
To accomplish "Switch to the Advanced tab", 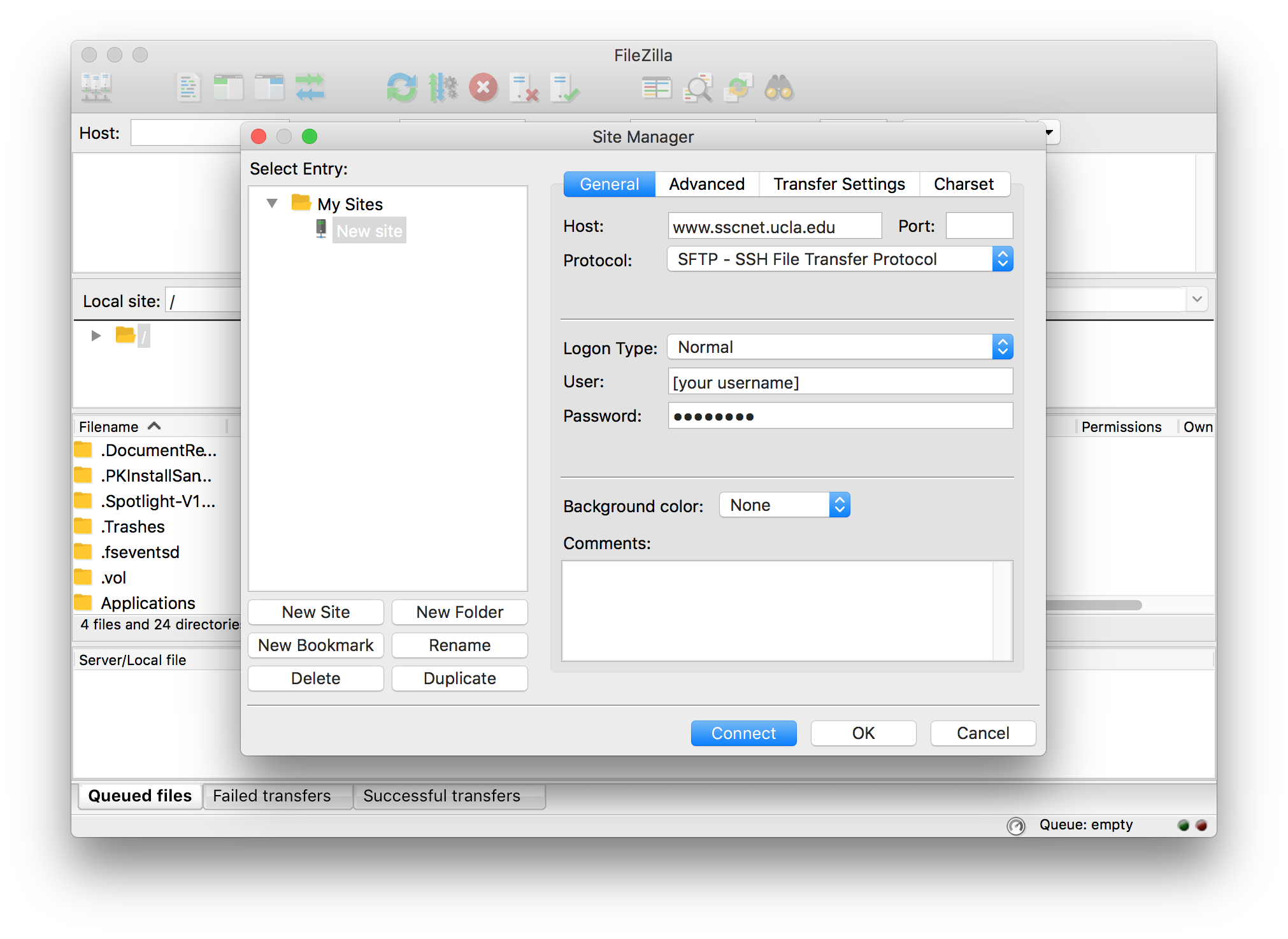I will pyautogui.click(x=706, y=184).
